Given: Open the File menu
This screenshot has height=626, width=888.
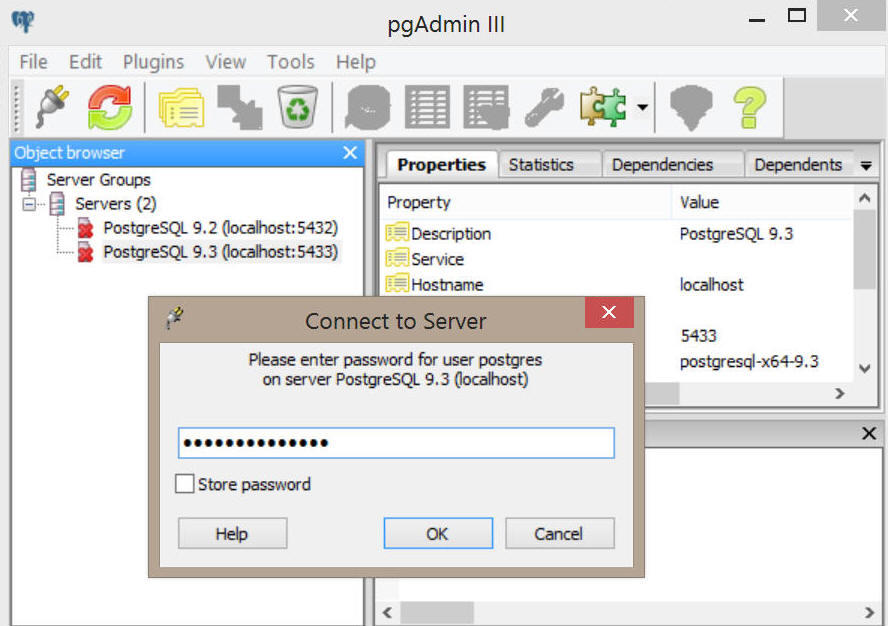Looking at the screenshot, I should pos(33,62).
